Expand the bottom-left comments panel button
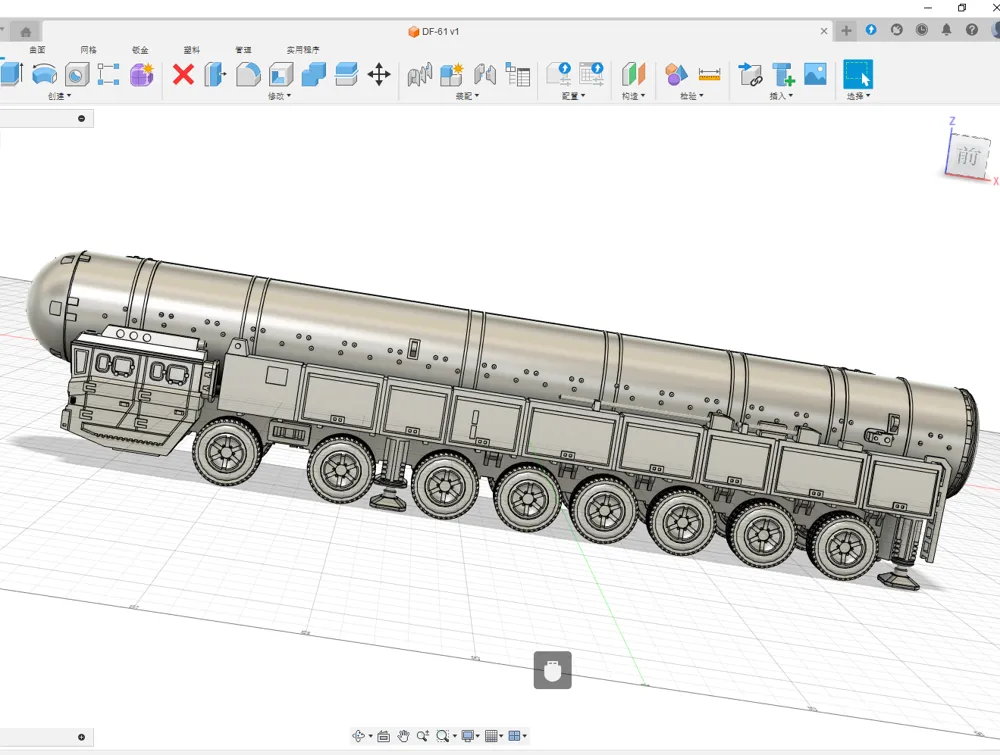The image size is (1000, 755). coord(82,737)
